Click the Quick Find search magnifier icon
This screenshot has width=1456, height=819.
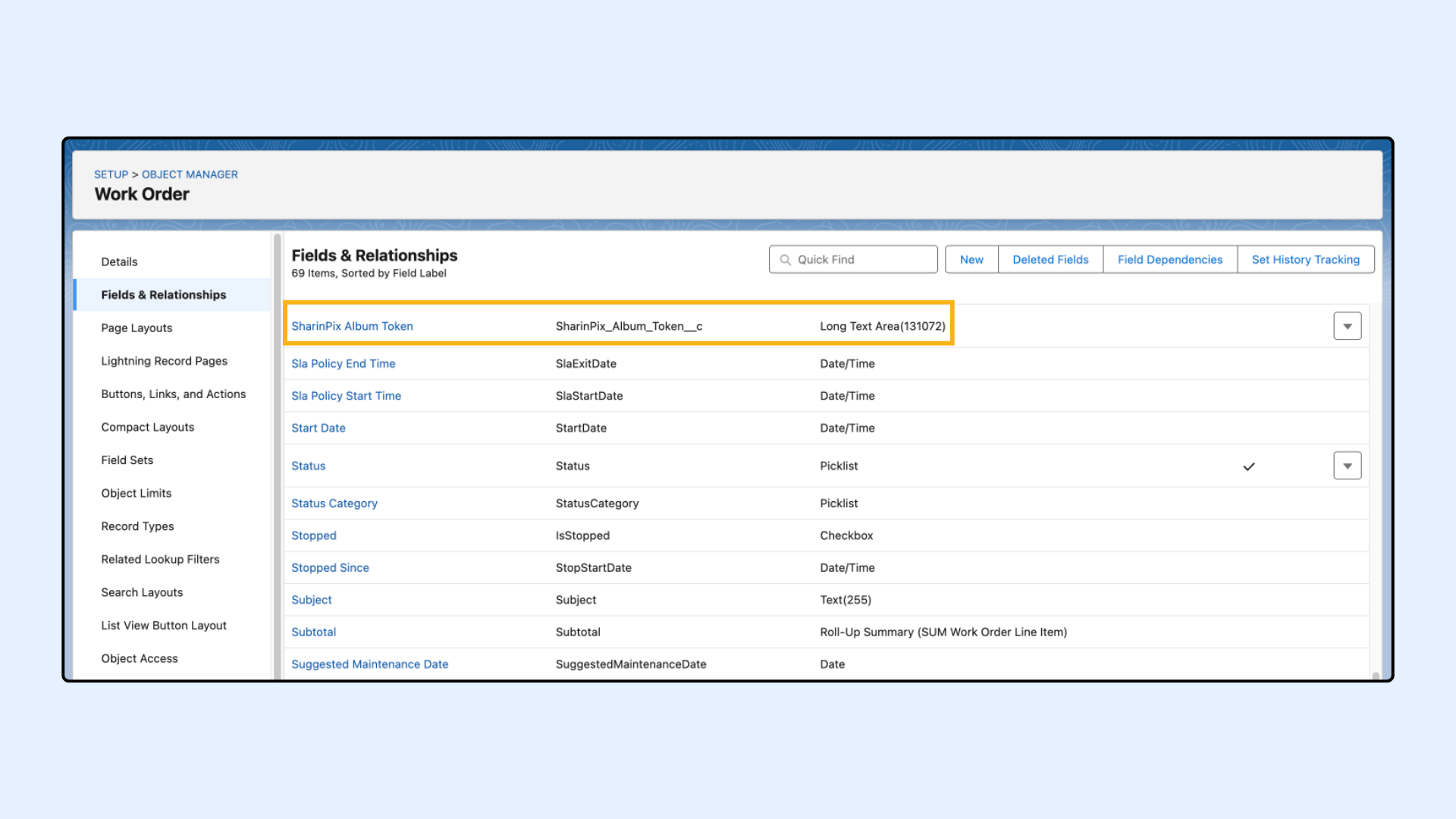click(786, 259)
